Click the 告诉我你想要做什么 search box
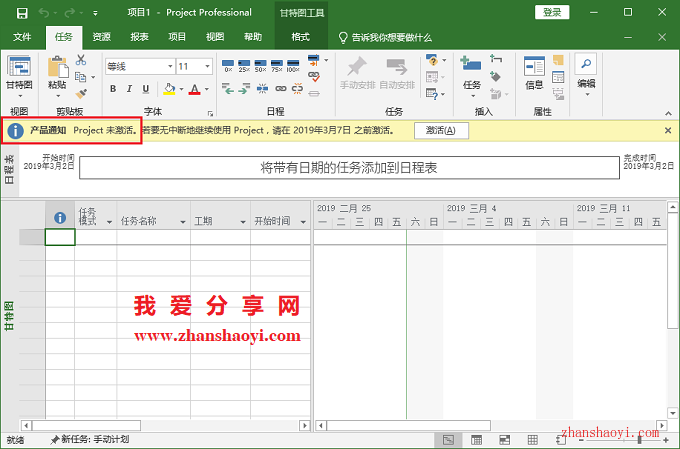680x449 pixels. tap(385, 38)
